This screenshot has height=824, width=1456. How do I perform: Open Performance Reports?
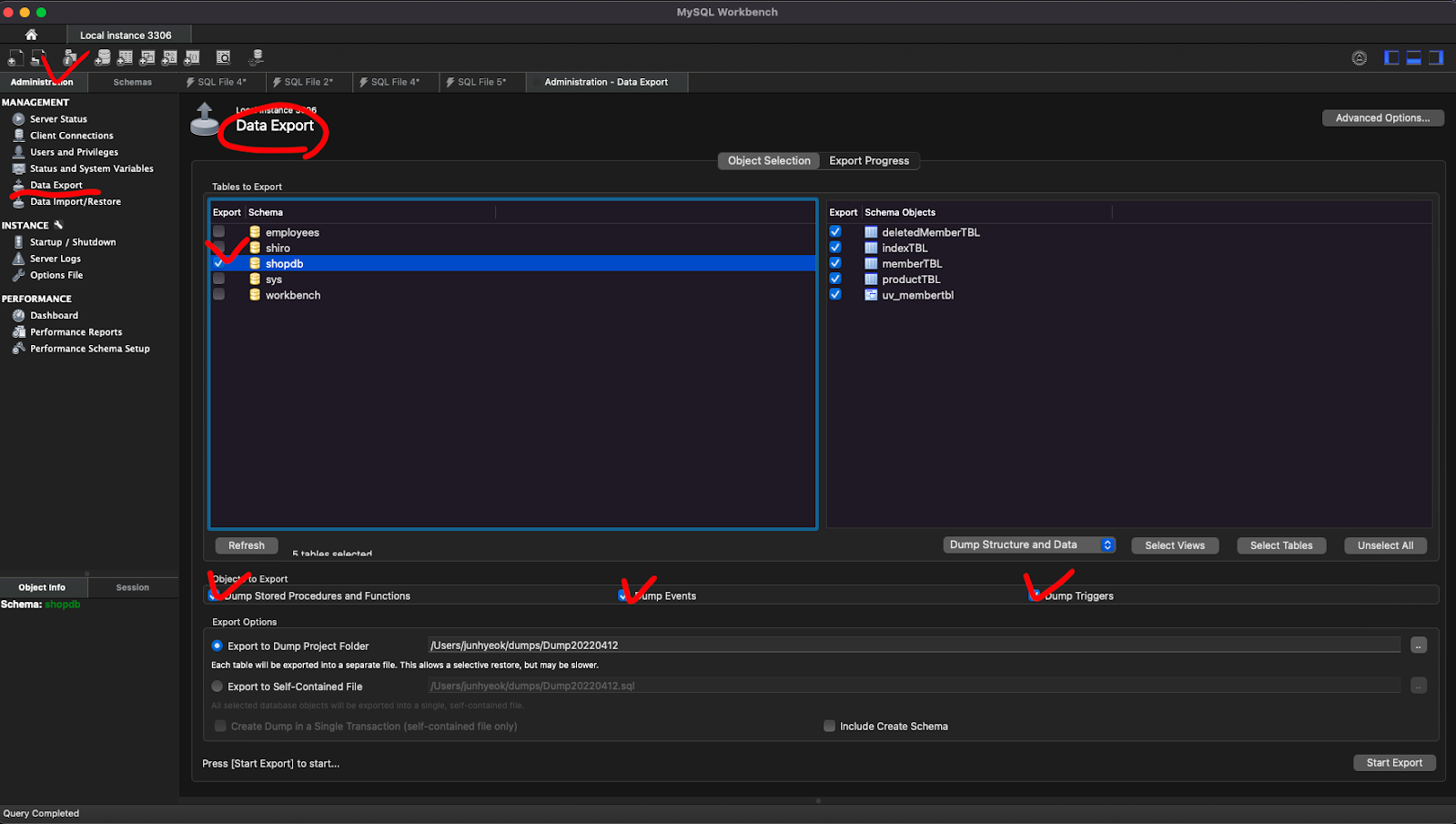[76, 332]
